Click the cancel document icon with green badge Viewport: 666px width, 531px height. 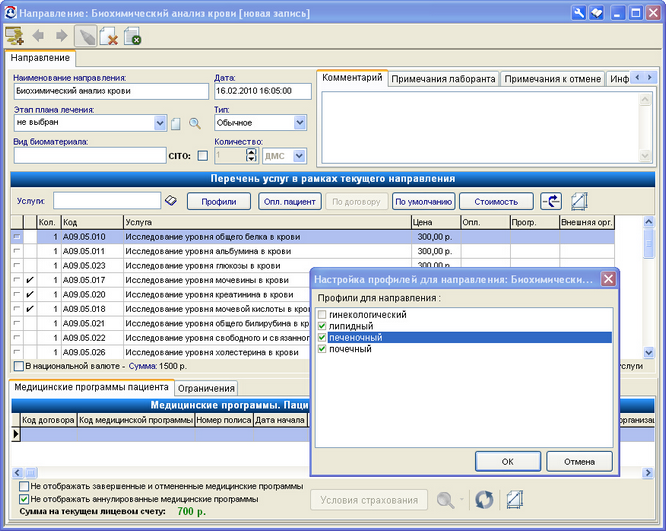point(133,36)
